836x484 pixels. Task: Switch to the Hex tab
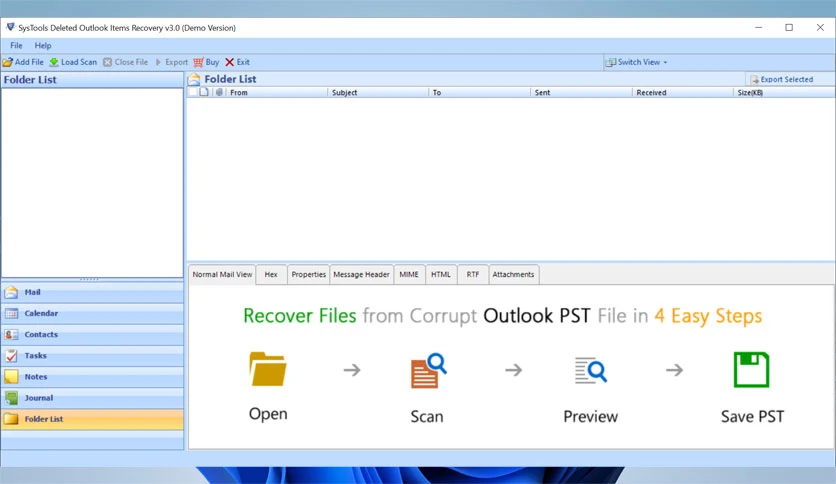click(271, 275)
